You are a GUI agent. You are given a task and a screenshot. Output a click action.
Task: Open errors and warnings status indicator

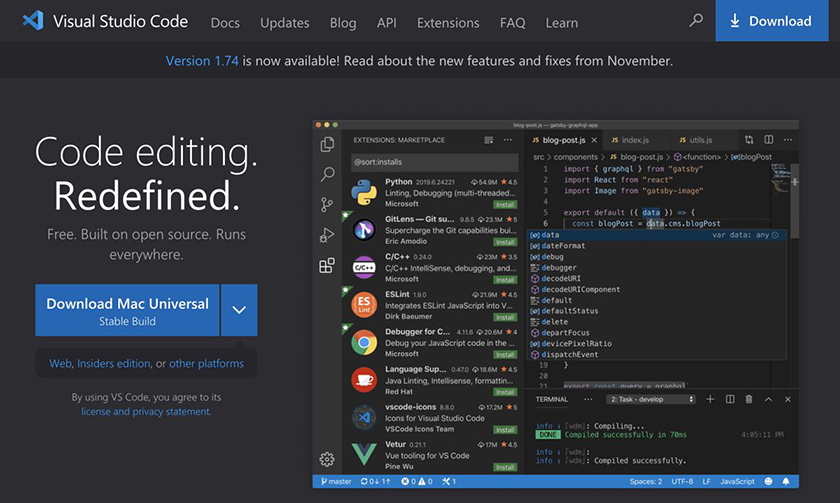(x=417, y=482)
